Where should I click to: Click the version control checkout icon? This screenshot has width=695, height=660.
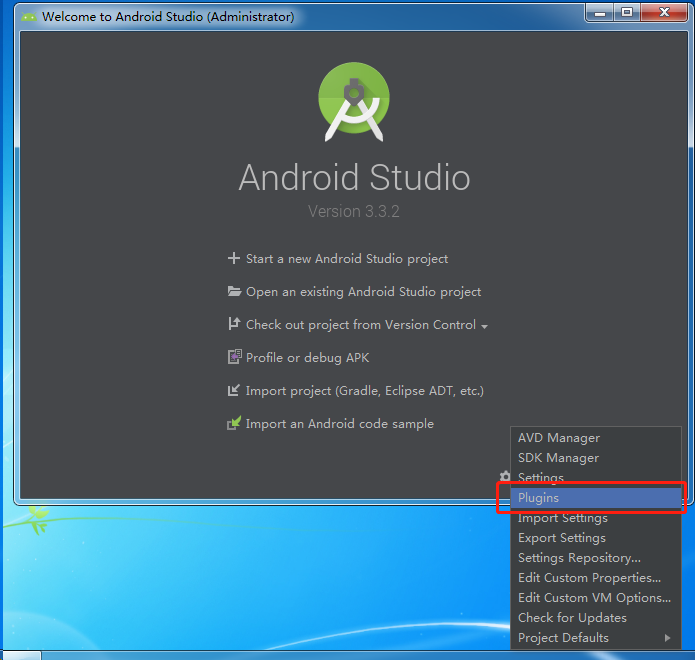(234, 324)
